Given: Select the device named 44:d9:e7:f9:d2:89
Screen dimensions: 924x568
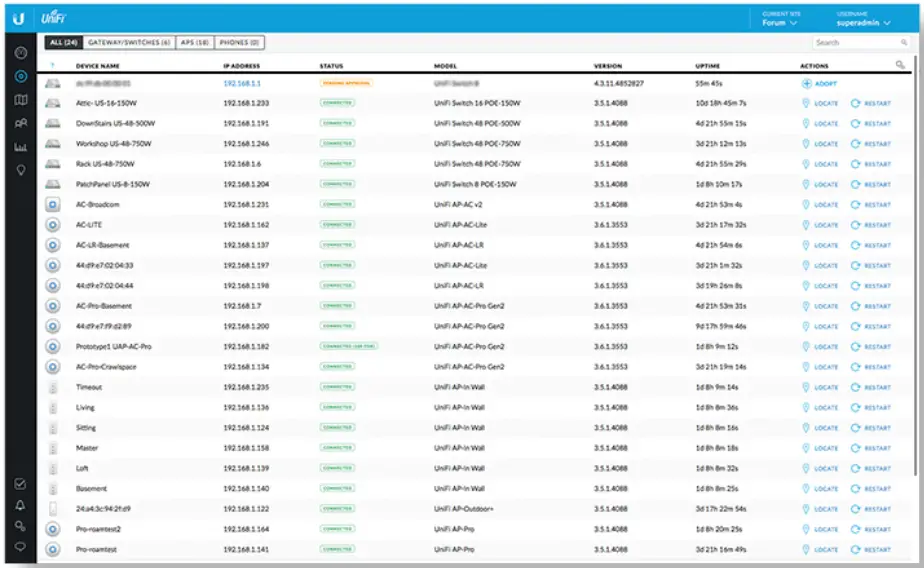Looking at the screenshot, I should click(x=104, y=326).
